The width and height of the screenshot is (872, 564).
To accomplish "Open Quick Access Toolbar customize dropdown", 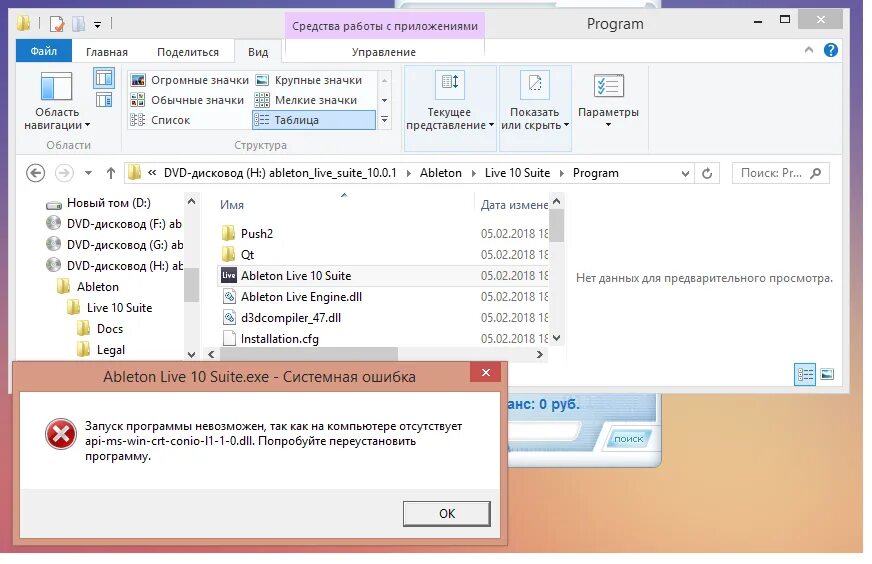I will [97, 24].
